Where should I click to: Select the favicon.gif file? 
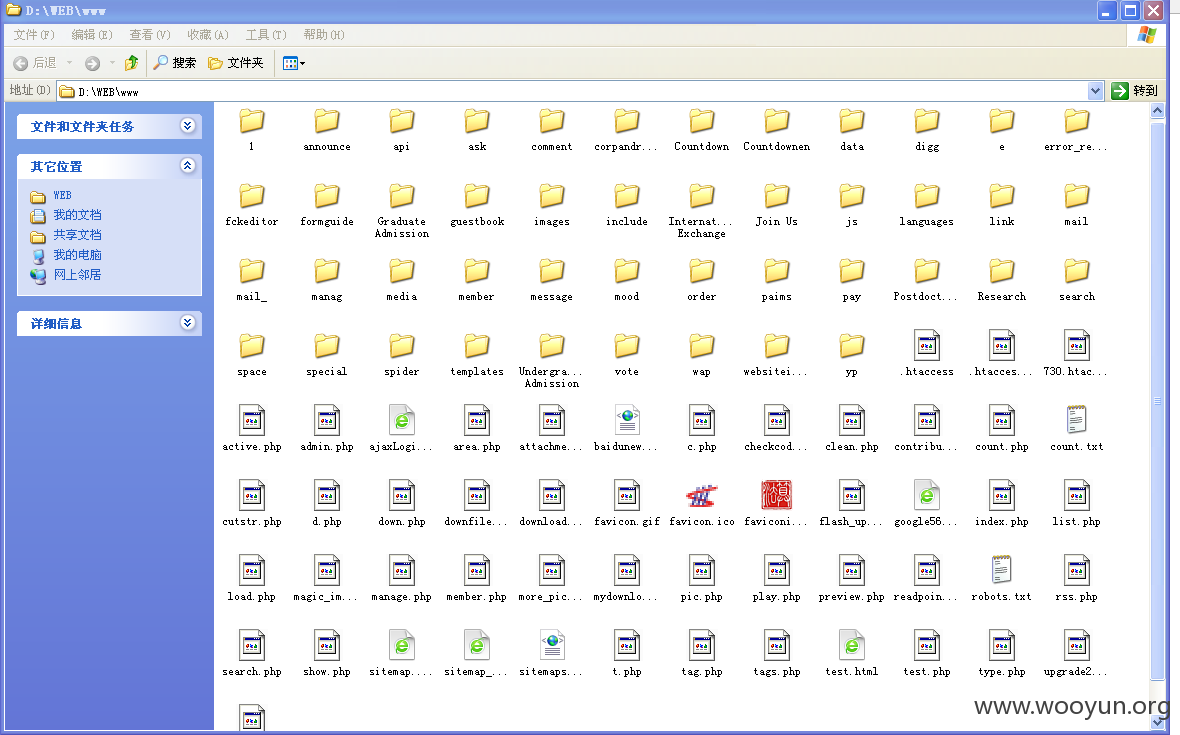[x=627, y=504]
